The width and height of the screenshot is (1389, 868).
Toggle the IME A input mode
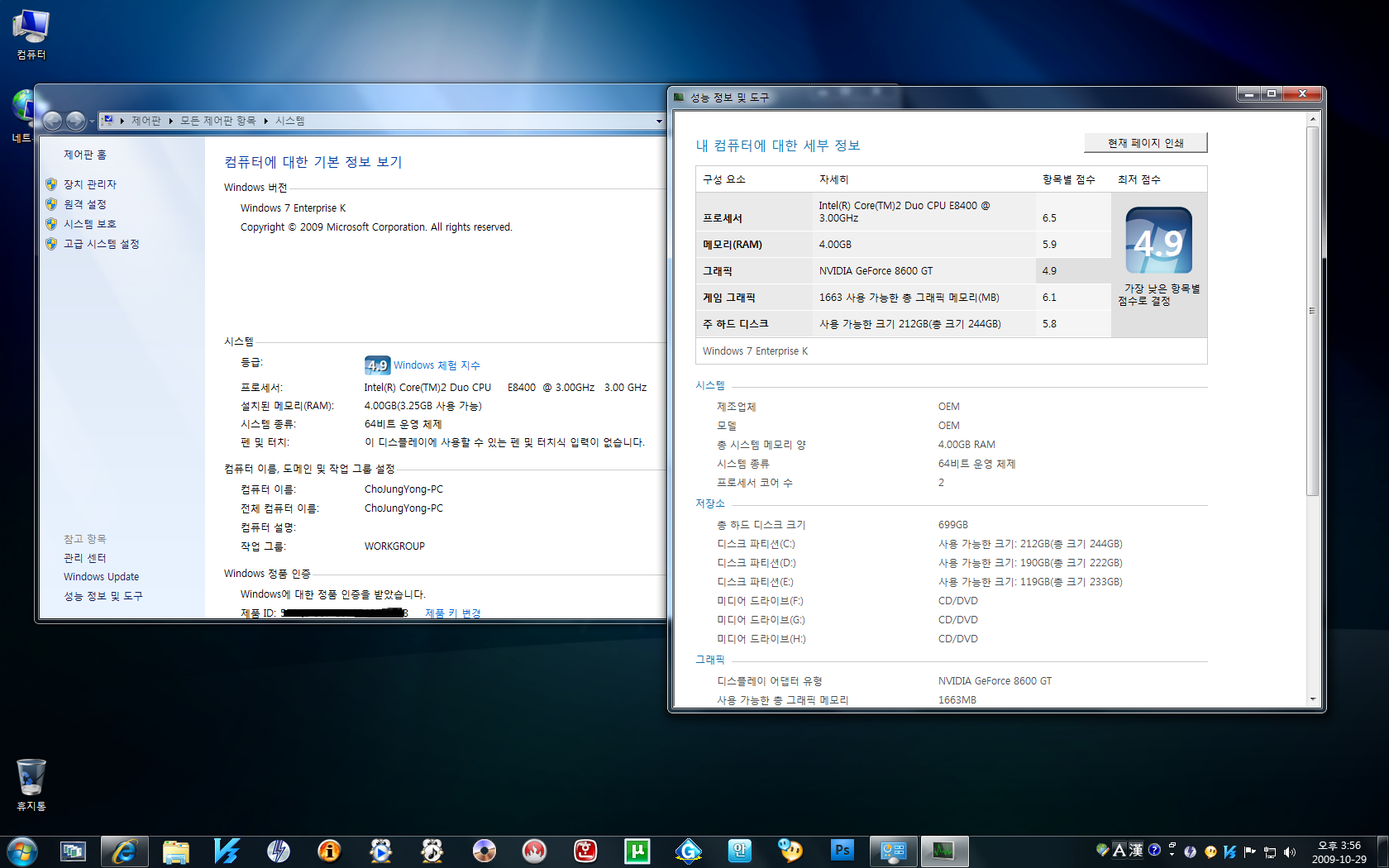[1119, 850]
